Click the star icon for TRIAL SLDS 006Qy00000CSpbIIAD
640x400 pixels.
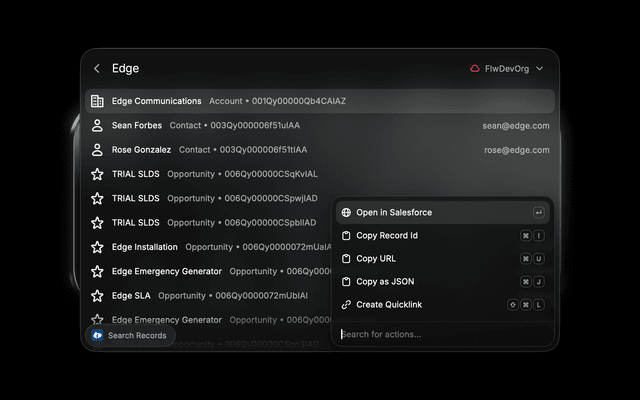[97, 223]
